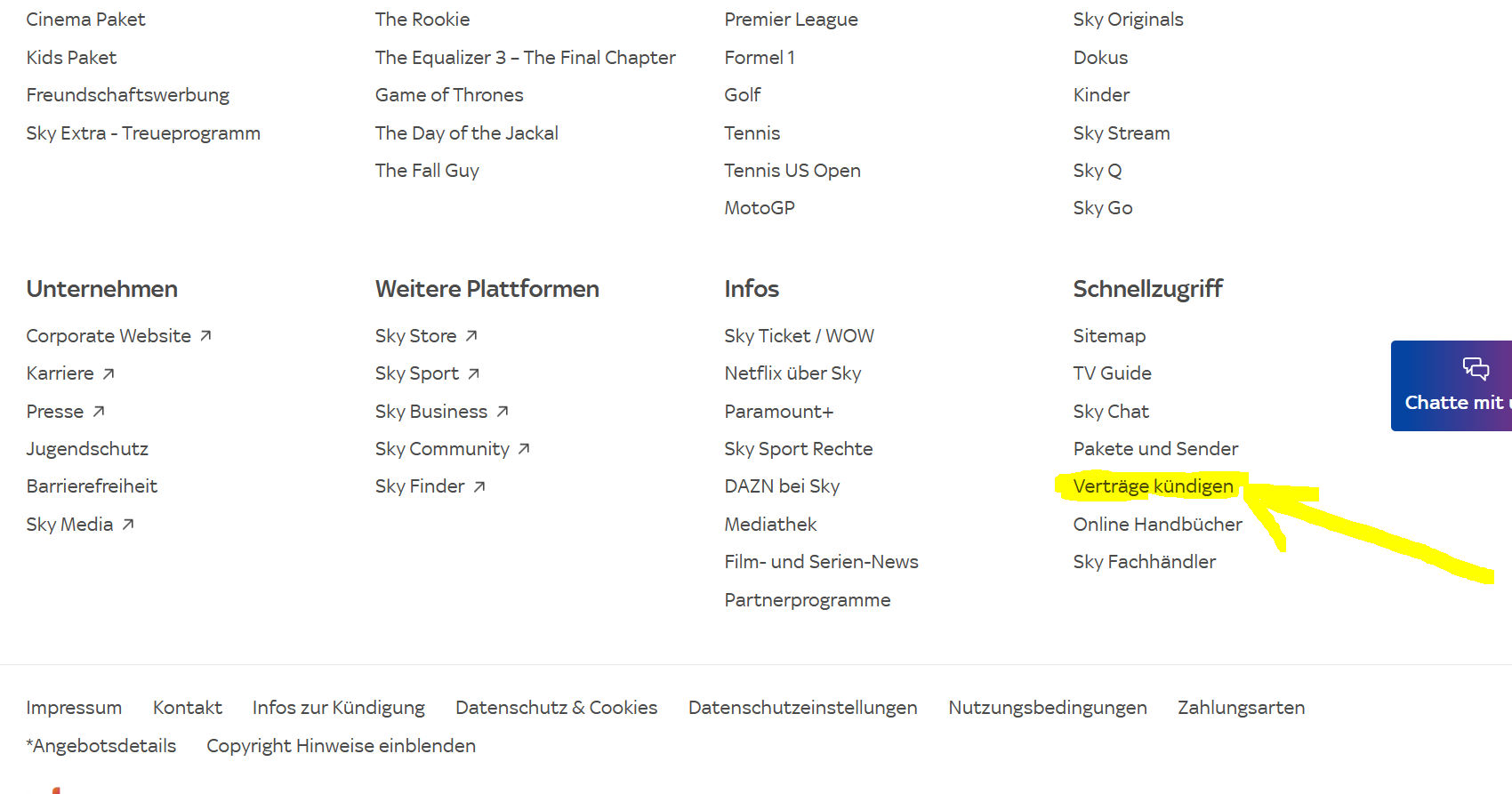This screenshot has height=794, width=1512.
Task: Open Datenschutzeinstellungen in the footer
Action: click(802, 708)
